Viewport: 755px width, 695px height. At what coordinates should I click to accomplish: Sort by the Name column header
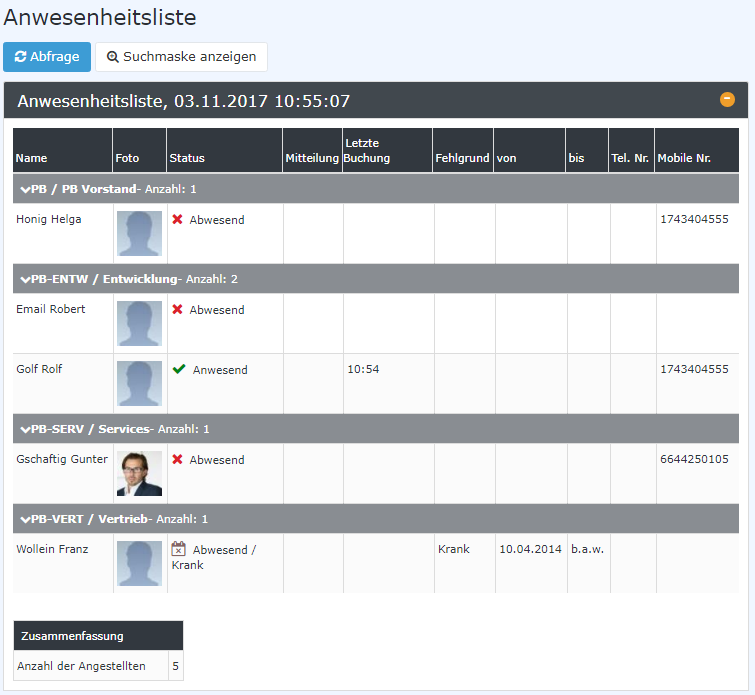point(32,158)
